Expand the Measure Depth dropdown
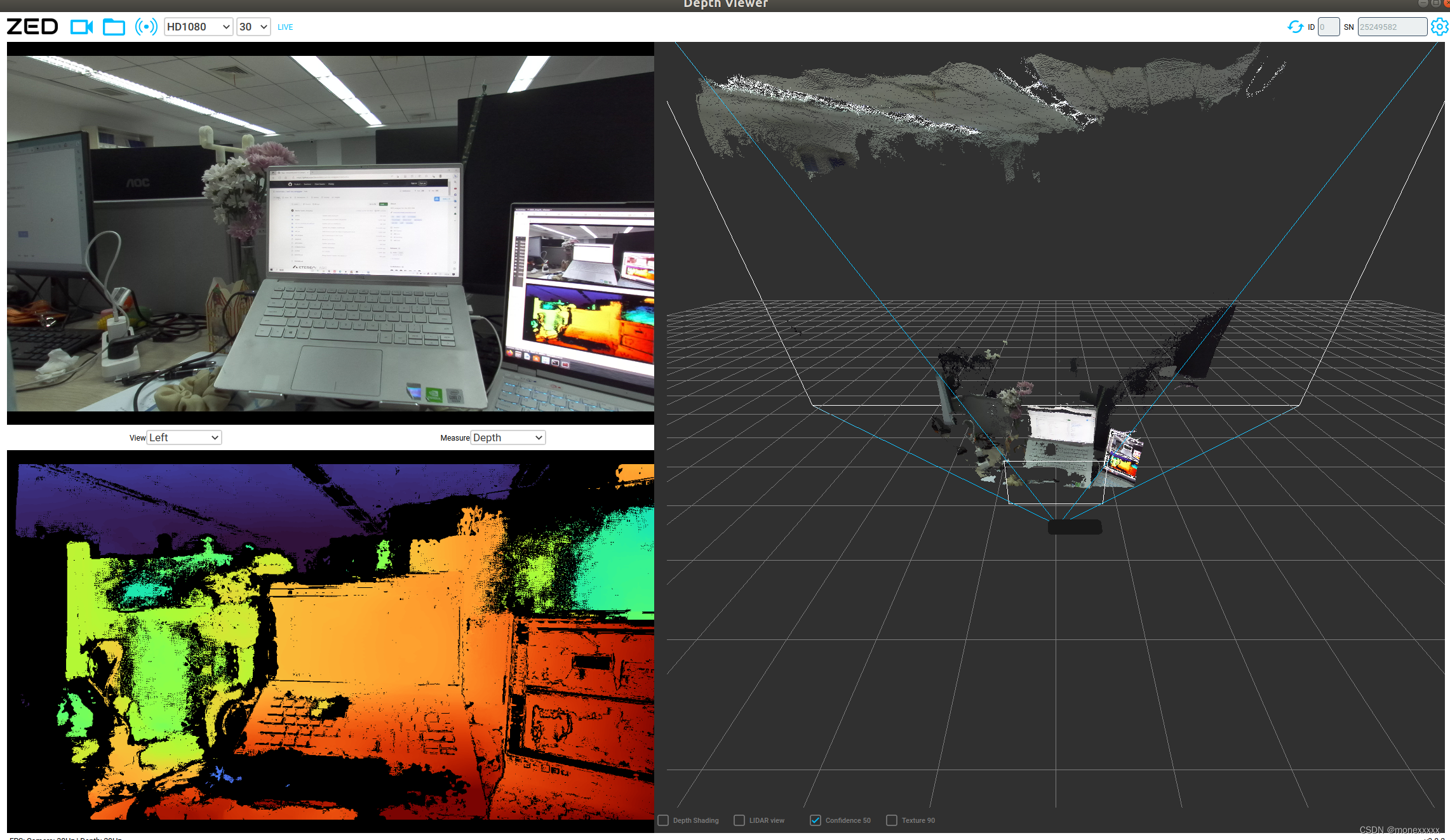The image size is (1450, 840). [507, 437]
